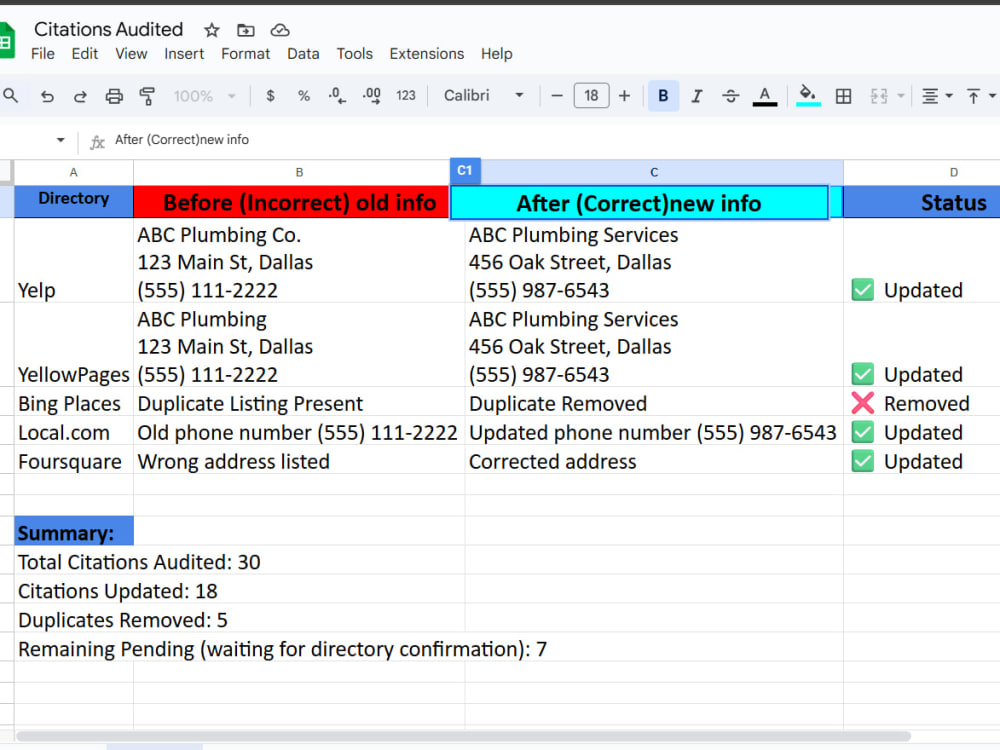The height and width of the screenshot is (750, 1000).
Task: Click the formula bar text
Action: click(182, 140)
